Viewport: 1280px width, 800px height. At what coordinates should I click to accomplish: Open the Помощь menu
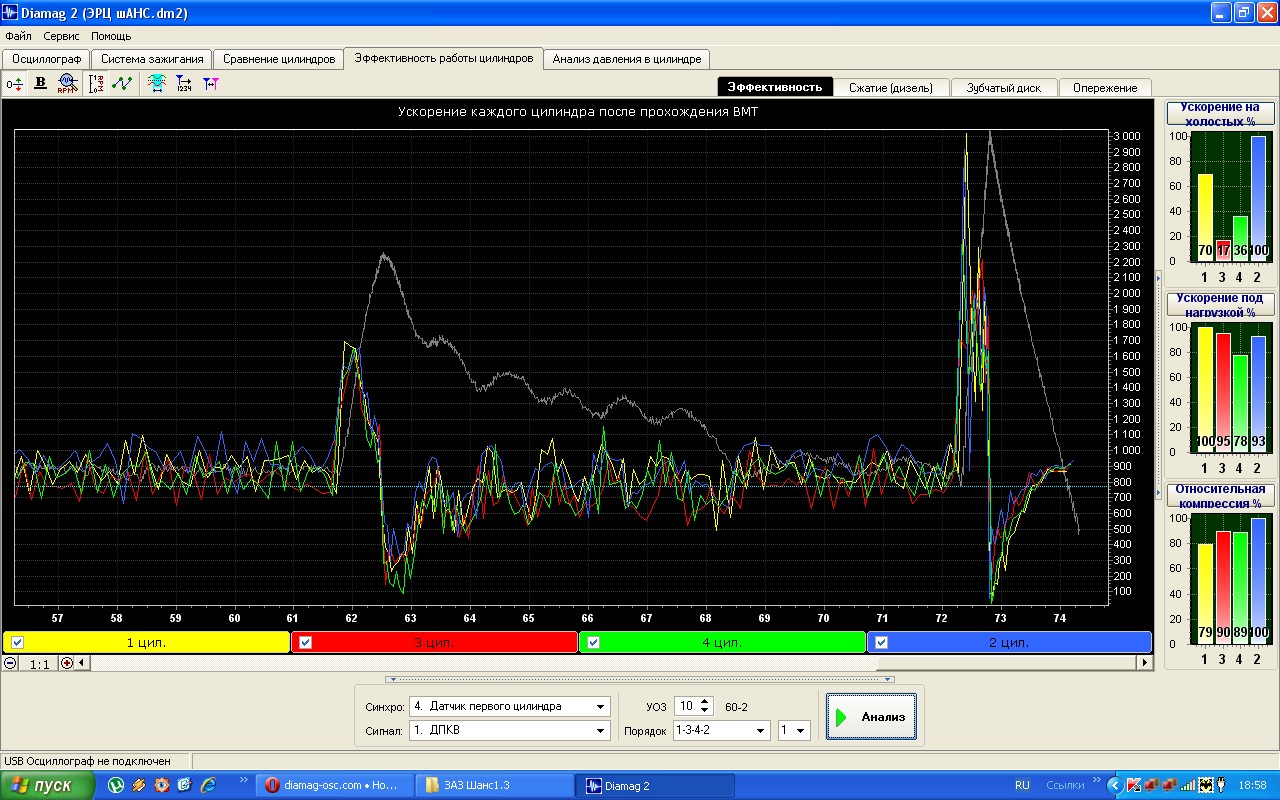(111, 36)
